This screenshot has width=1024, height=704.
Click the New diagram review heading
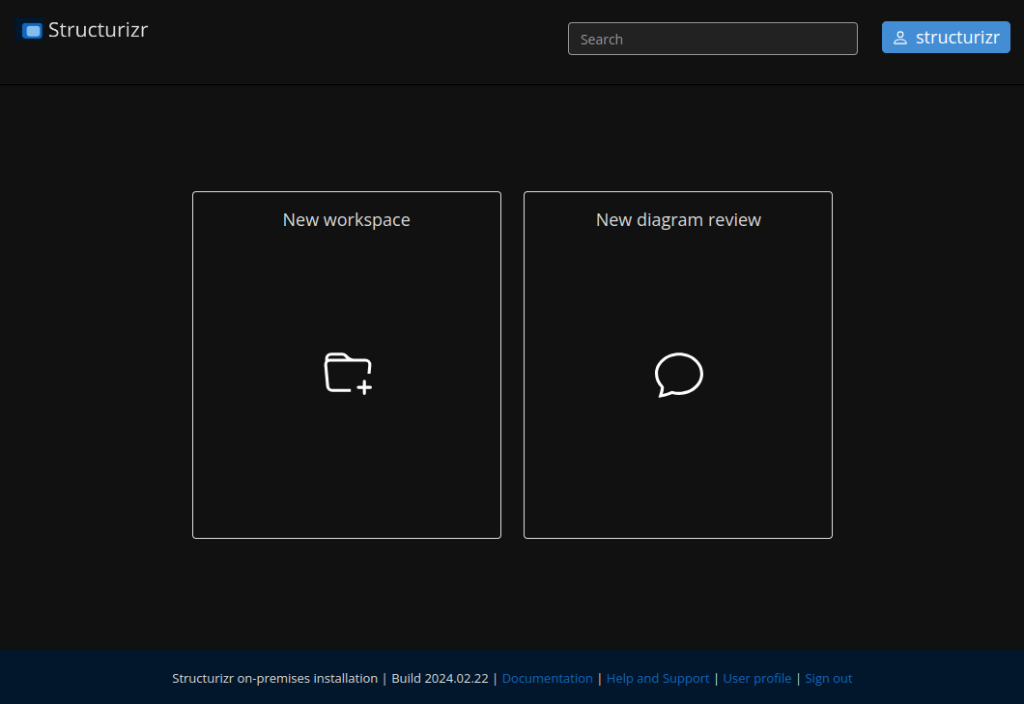coord(678,220)
